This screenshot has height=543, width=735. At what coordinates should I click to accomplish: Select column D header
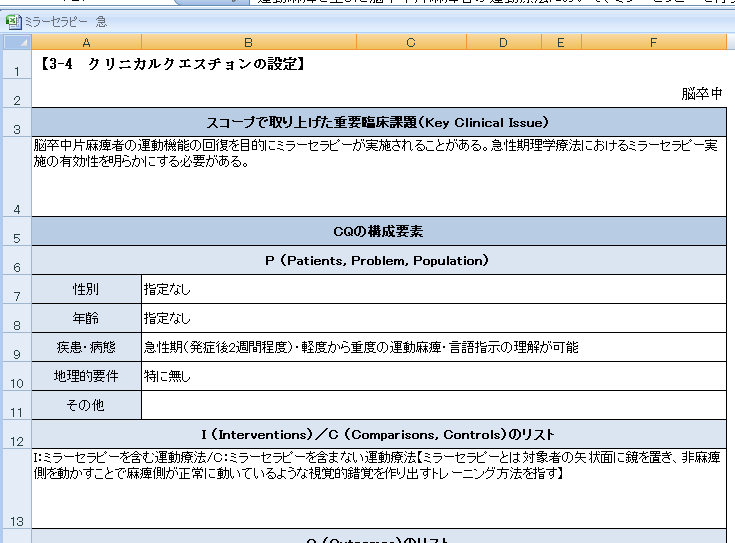click(503, 42)
